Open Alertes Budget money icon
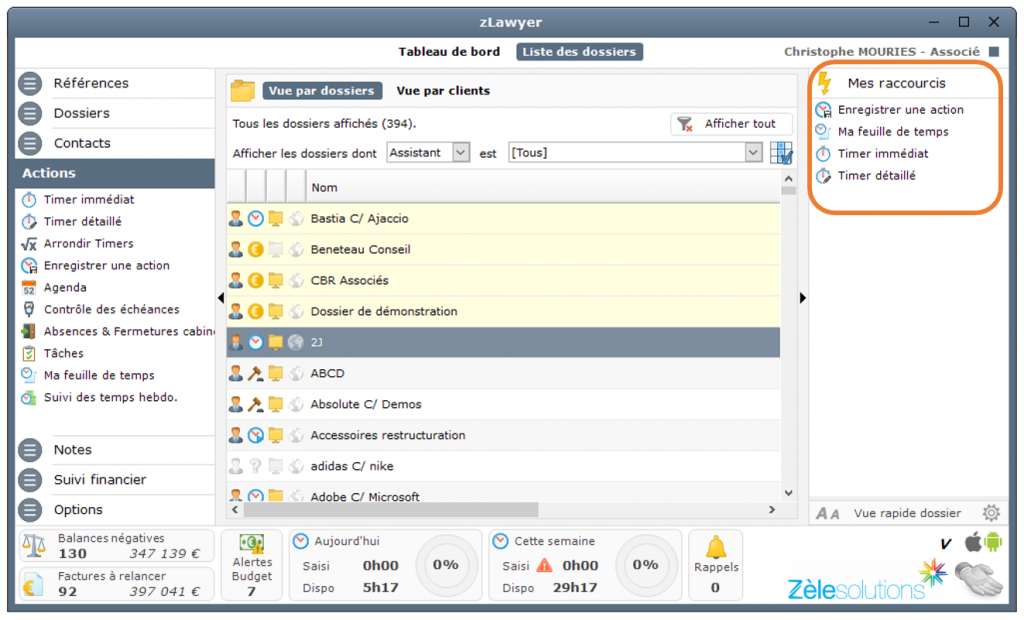Screen dimensions: 1024x620 coord(251,544)
